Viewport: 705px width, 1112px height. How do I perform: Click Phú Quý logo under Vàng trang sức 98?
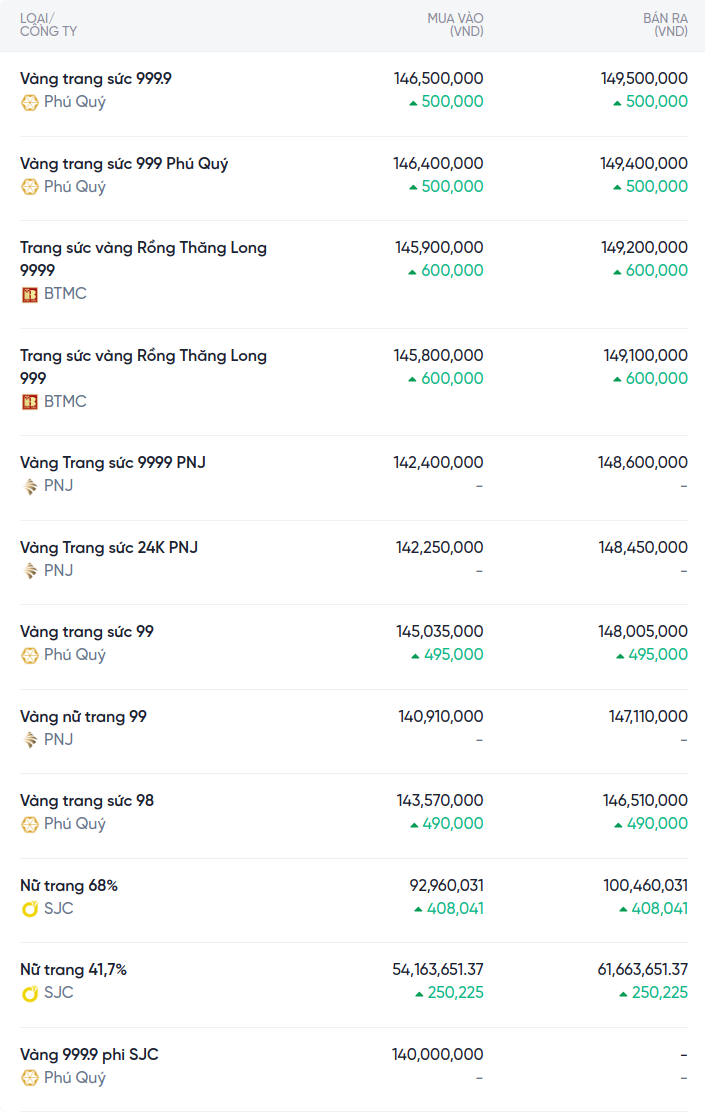(30, 824)
